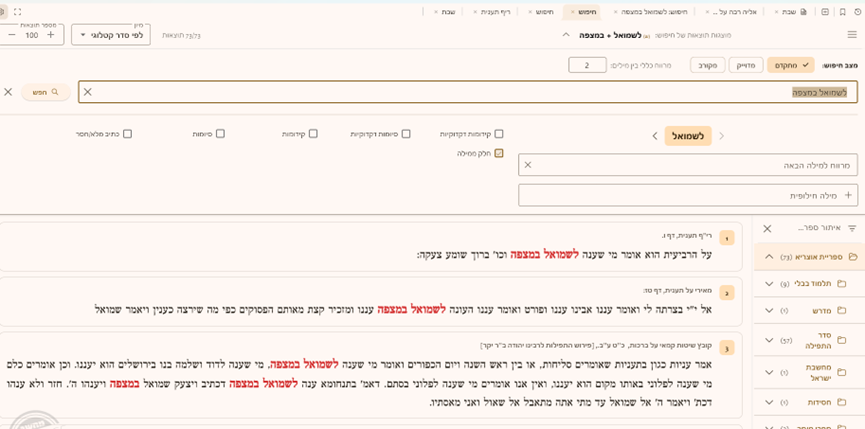Decrease results count with minus icon
This screenshot has width=865, height=429.
coord(11,35)
